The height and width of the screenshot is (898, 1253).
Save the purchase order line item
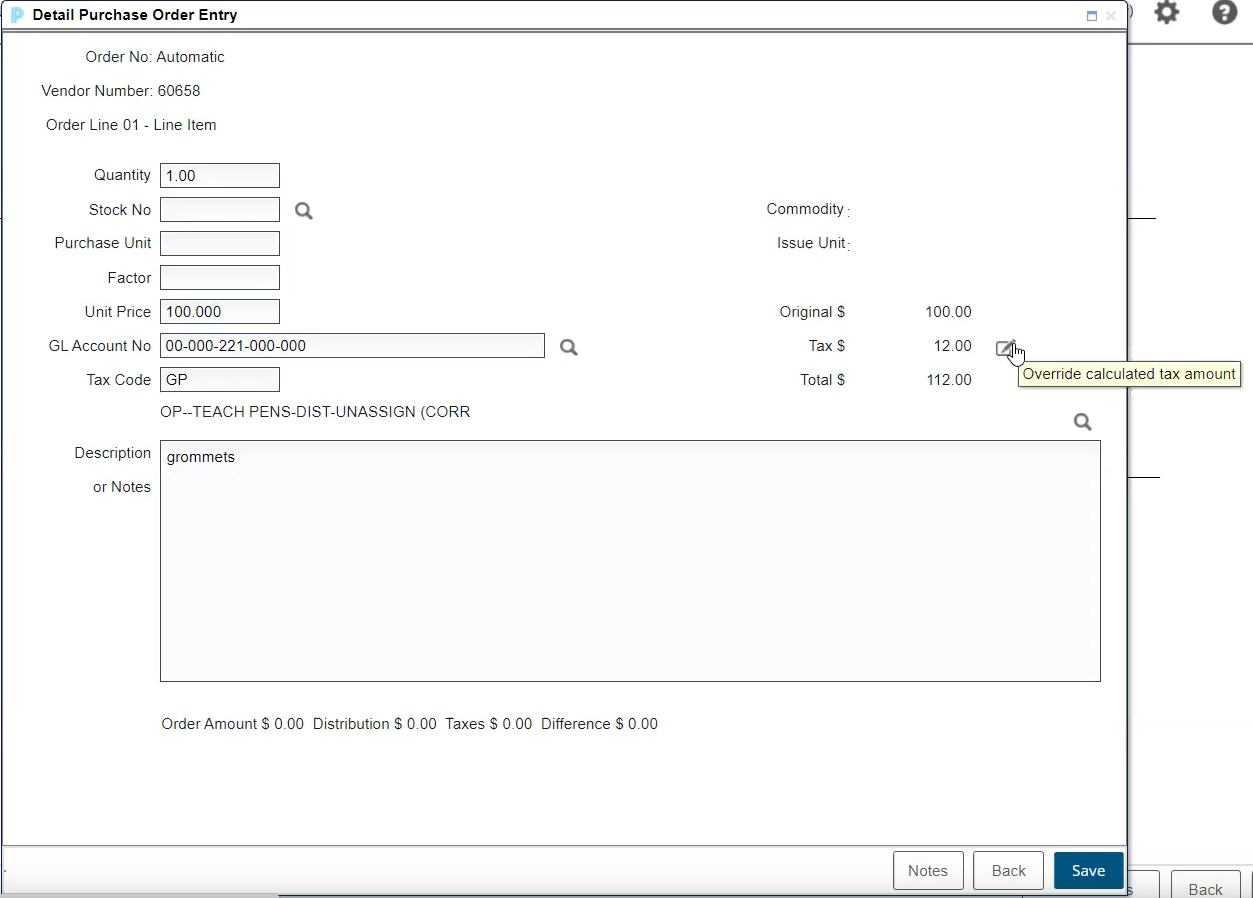pos(1088,871)
